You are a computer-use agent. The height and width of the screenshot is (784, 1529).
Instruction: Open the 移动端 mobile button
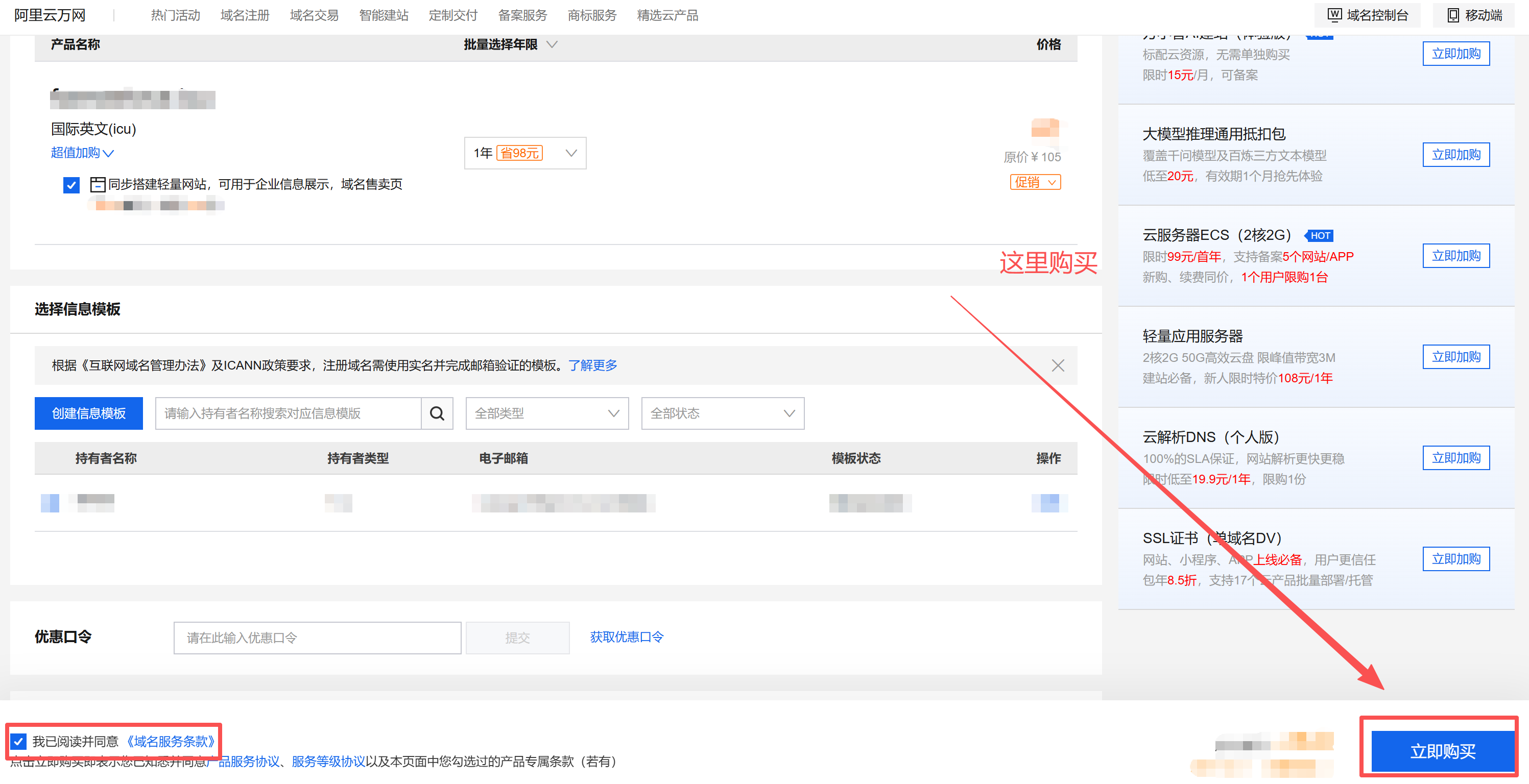[1475, 15]
